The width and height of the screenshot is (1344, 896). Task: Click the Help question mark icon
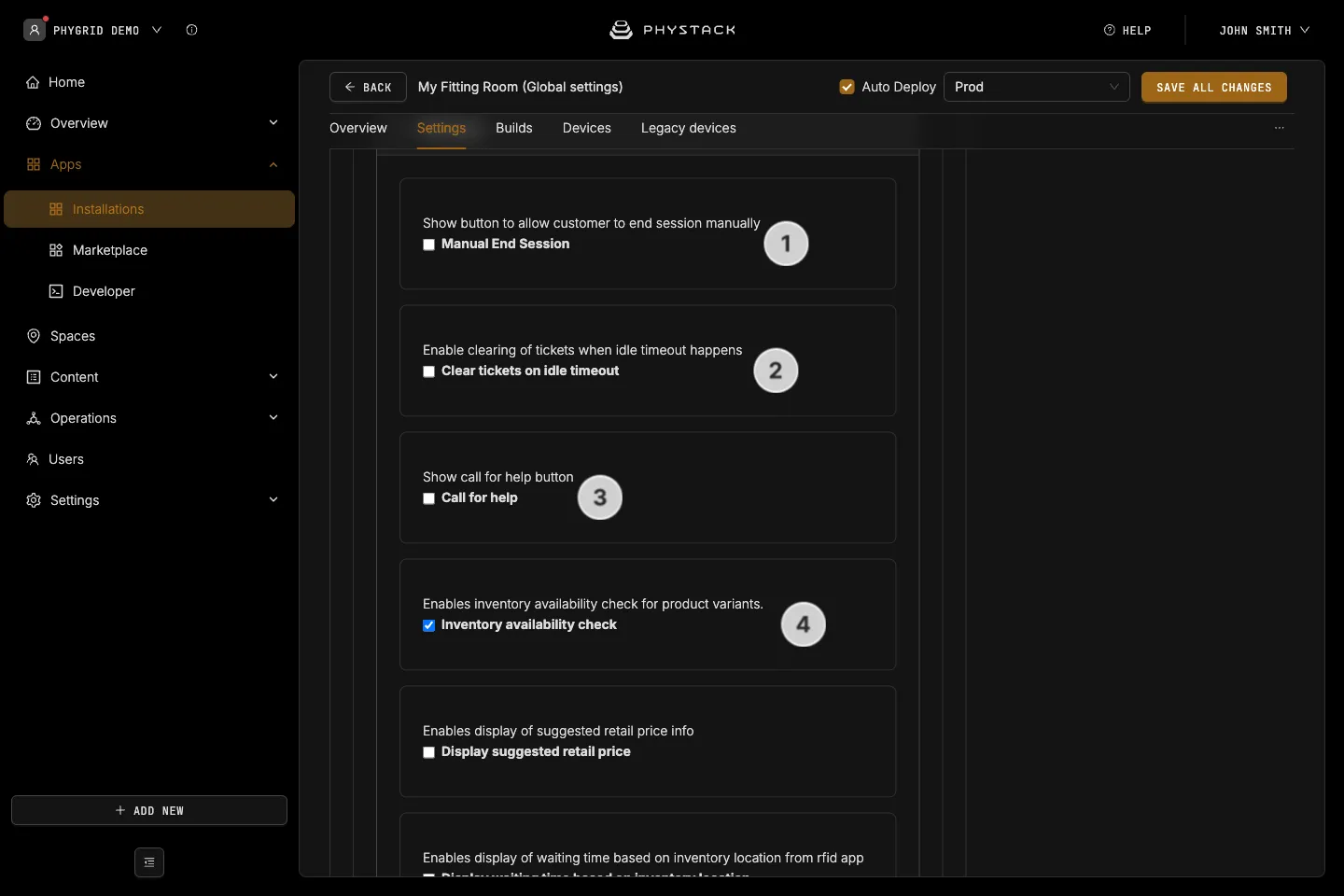click(1110, 30)
